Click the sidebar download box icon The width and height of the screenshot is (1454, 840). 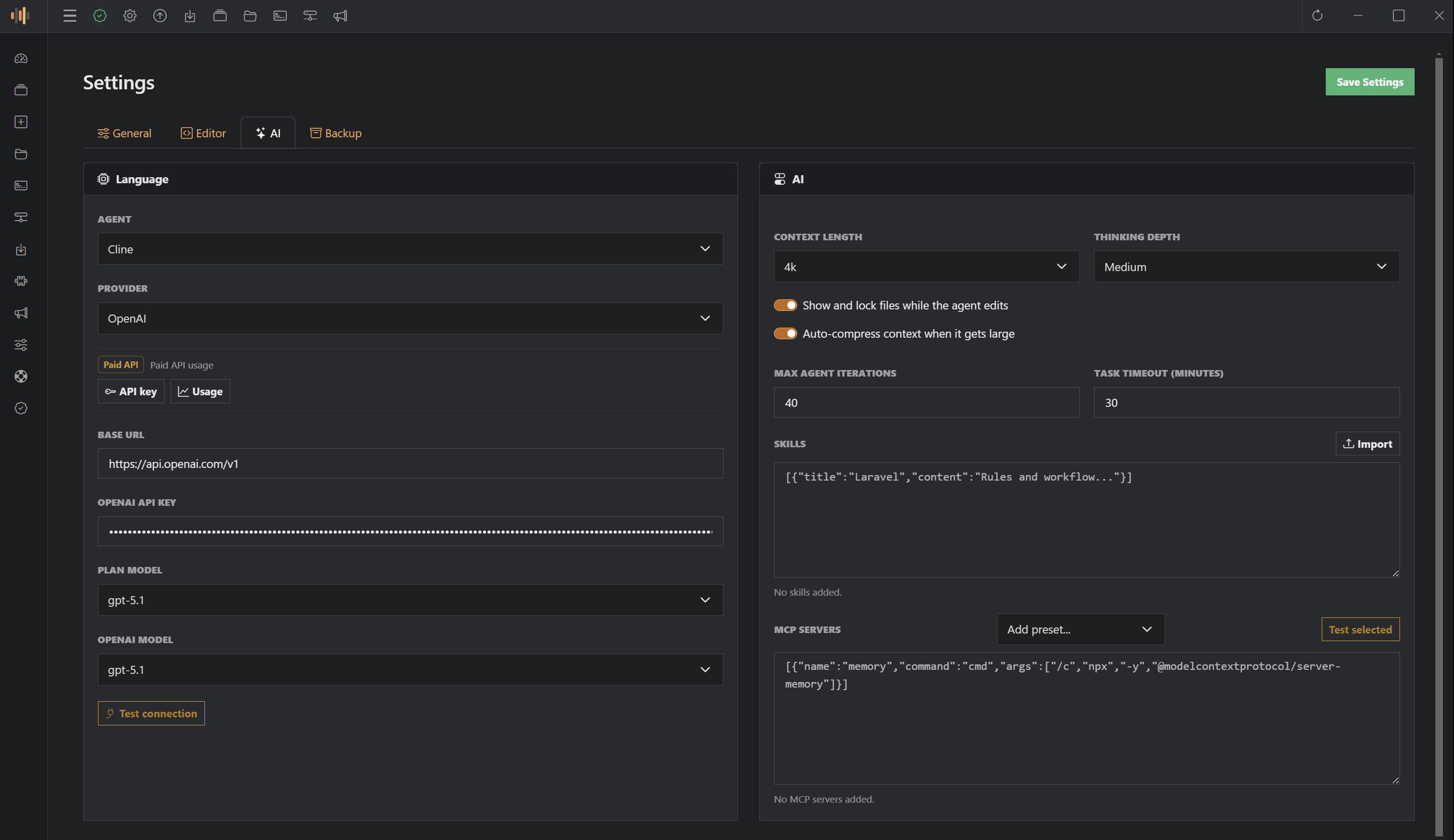point(21,249)
